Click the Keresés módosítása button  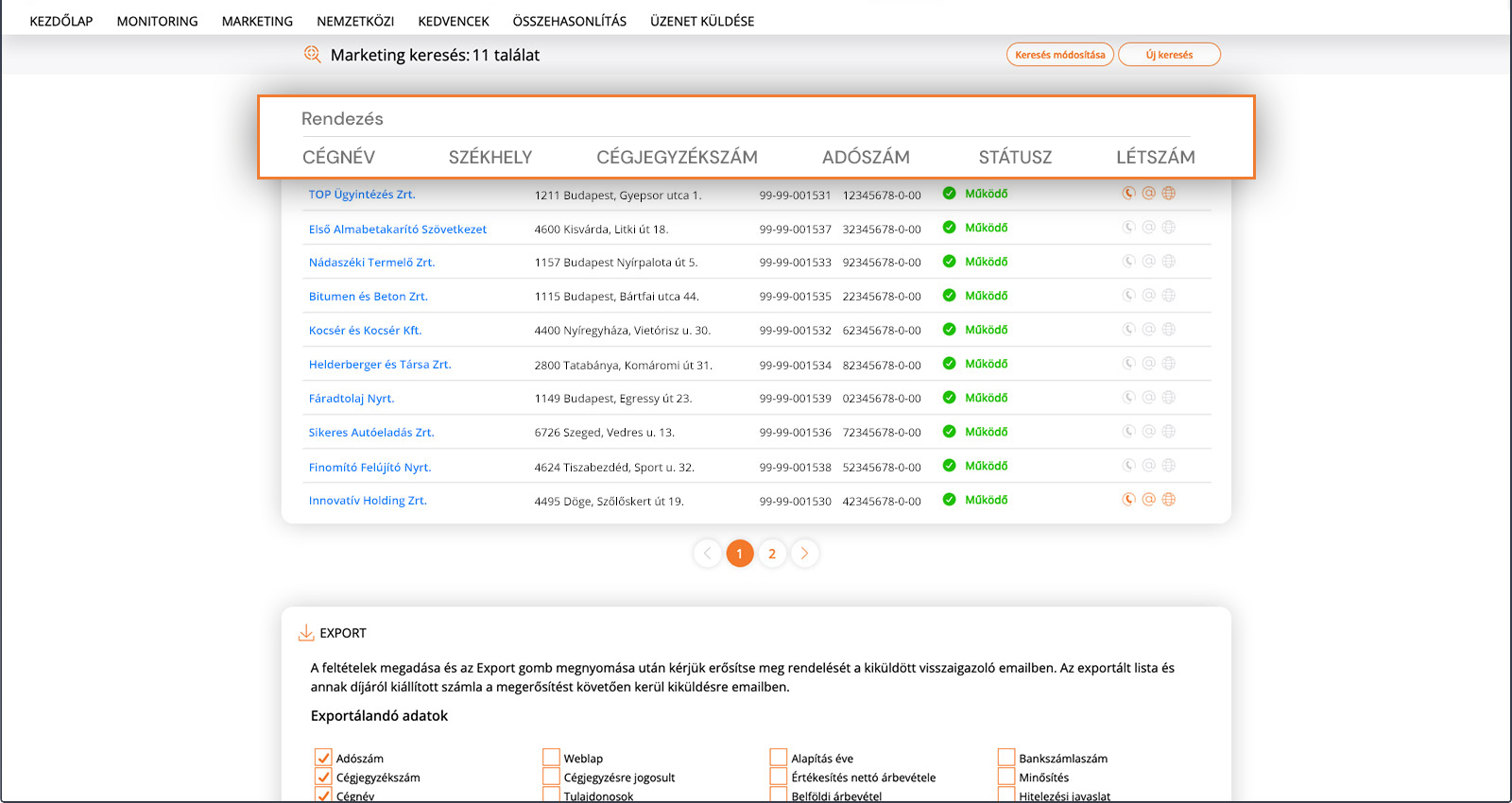click(1060, 55)
